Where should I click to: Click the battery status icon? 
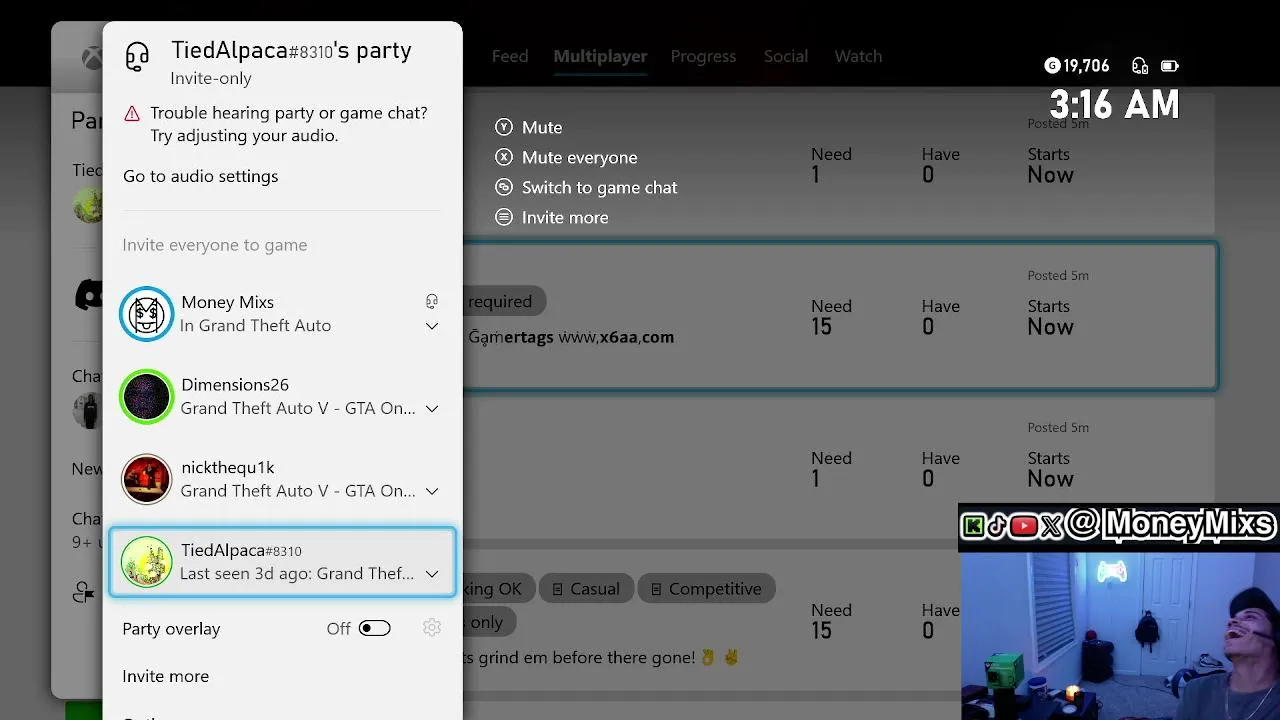(x=1169, y=66)
